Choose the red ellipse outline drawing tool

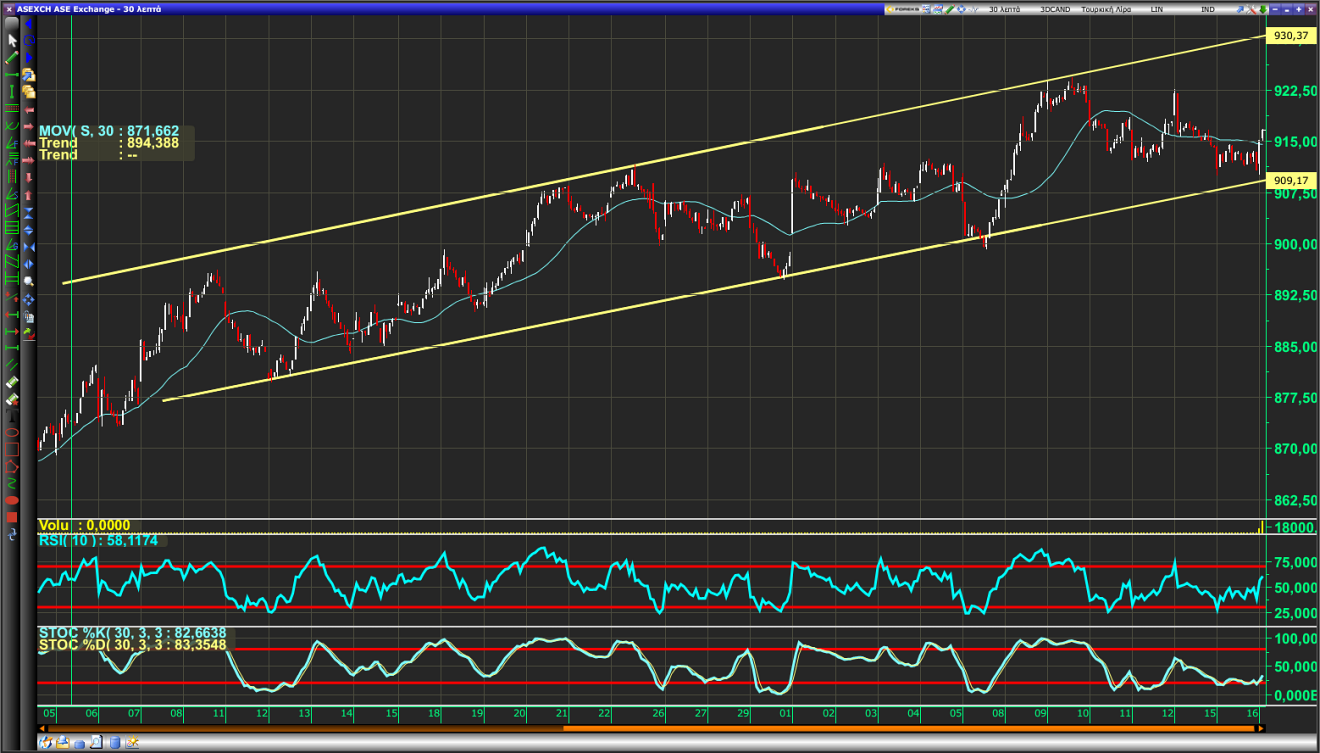(12, 432)
